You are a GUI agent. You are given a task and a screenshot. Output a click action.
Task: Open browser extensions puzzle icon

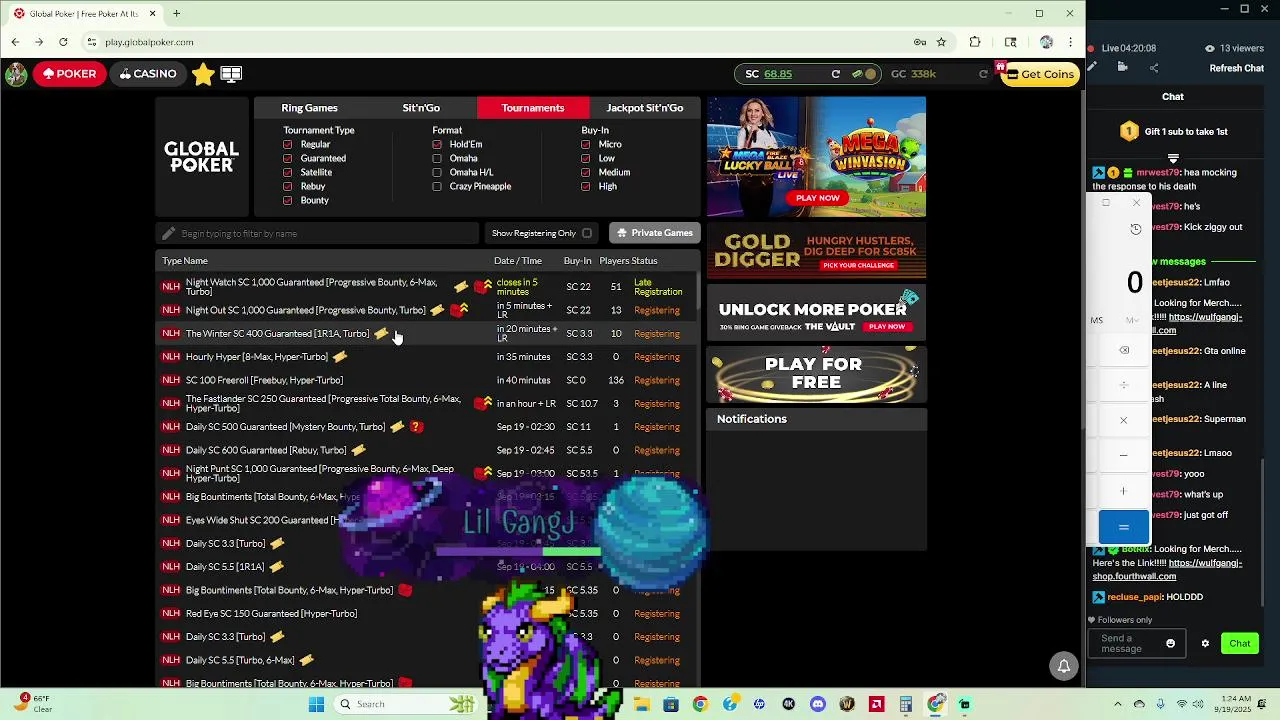[x=975, y=42]
